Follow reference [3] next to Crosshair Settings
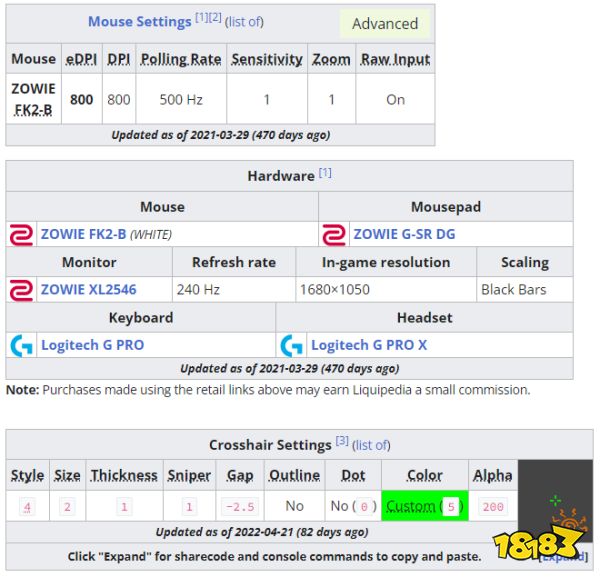 [x=342, y=441]
